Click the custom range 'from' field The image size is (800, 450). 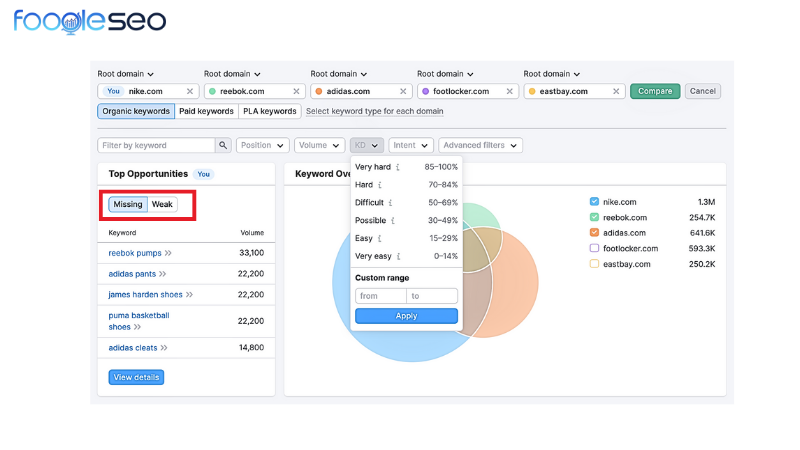pyautogui.click(x=379, y=296)
